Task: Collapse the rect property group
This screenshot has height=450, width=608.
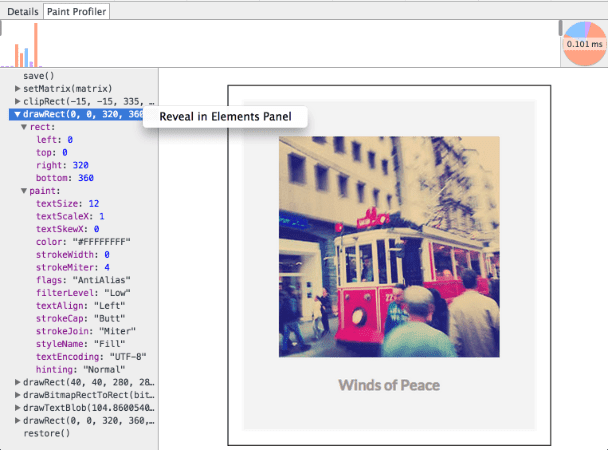Action: pos(25,127)
